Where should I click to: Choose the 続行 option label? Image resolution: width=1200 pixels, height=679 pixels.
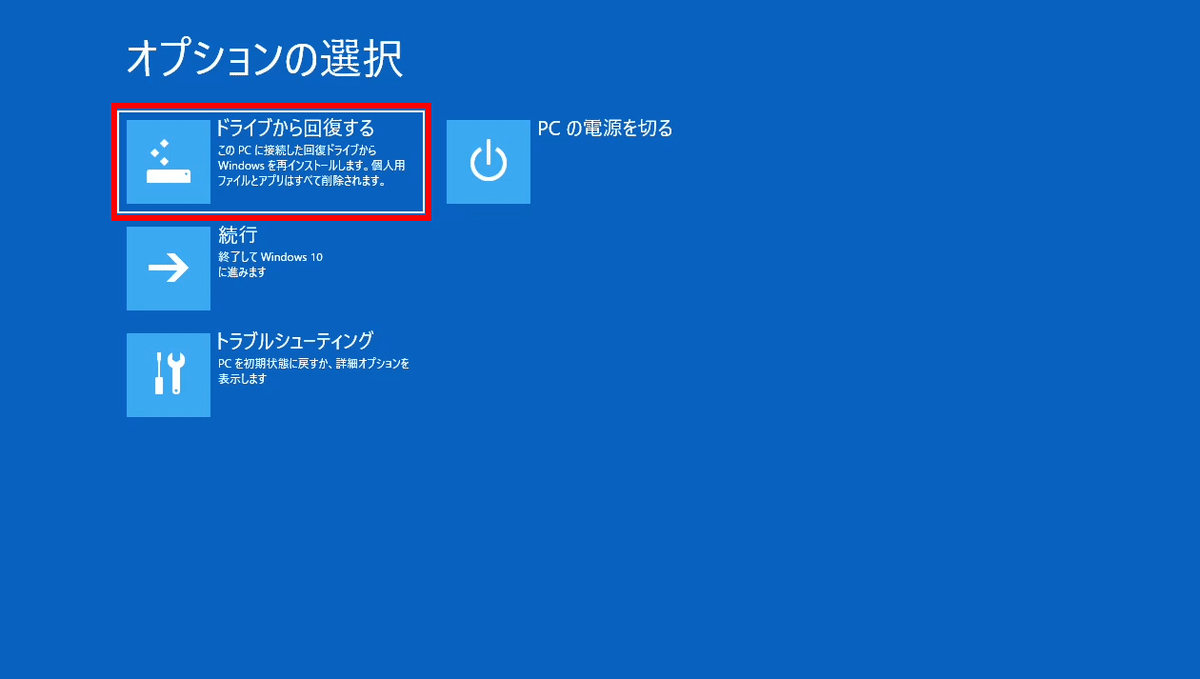238,235
